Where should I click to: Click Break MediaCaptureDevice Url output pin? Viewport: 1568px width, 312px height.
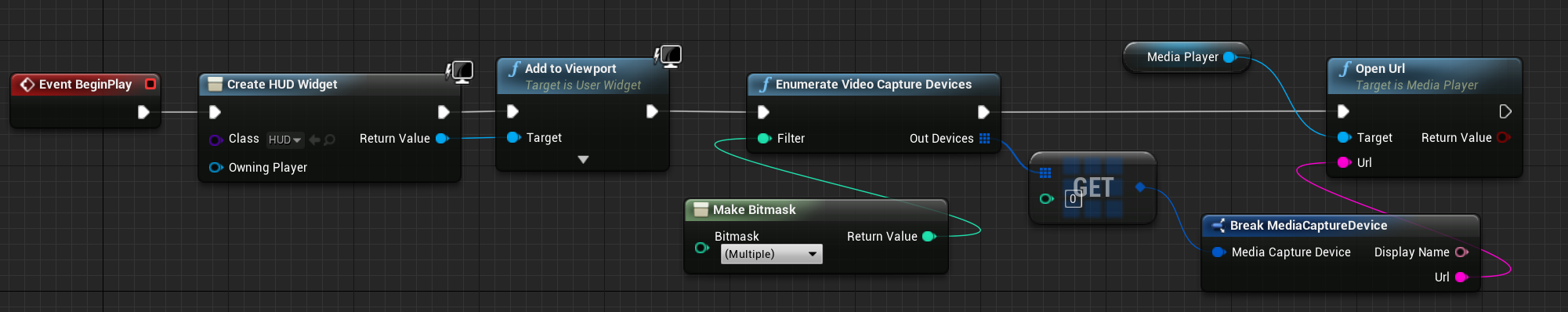coord(1461,277)
